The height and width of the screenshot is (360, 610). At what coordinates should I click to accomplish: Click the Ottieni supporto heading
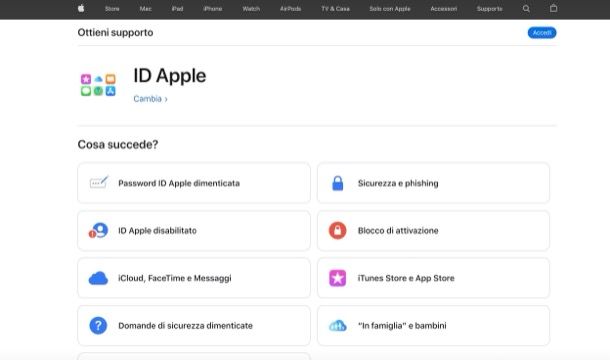[115, 33]
